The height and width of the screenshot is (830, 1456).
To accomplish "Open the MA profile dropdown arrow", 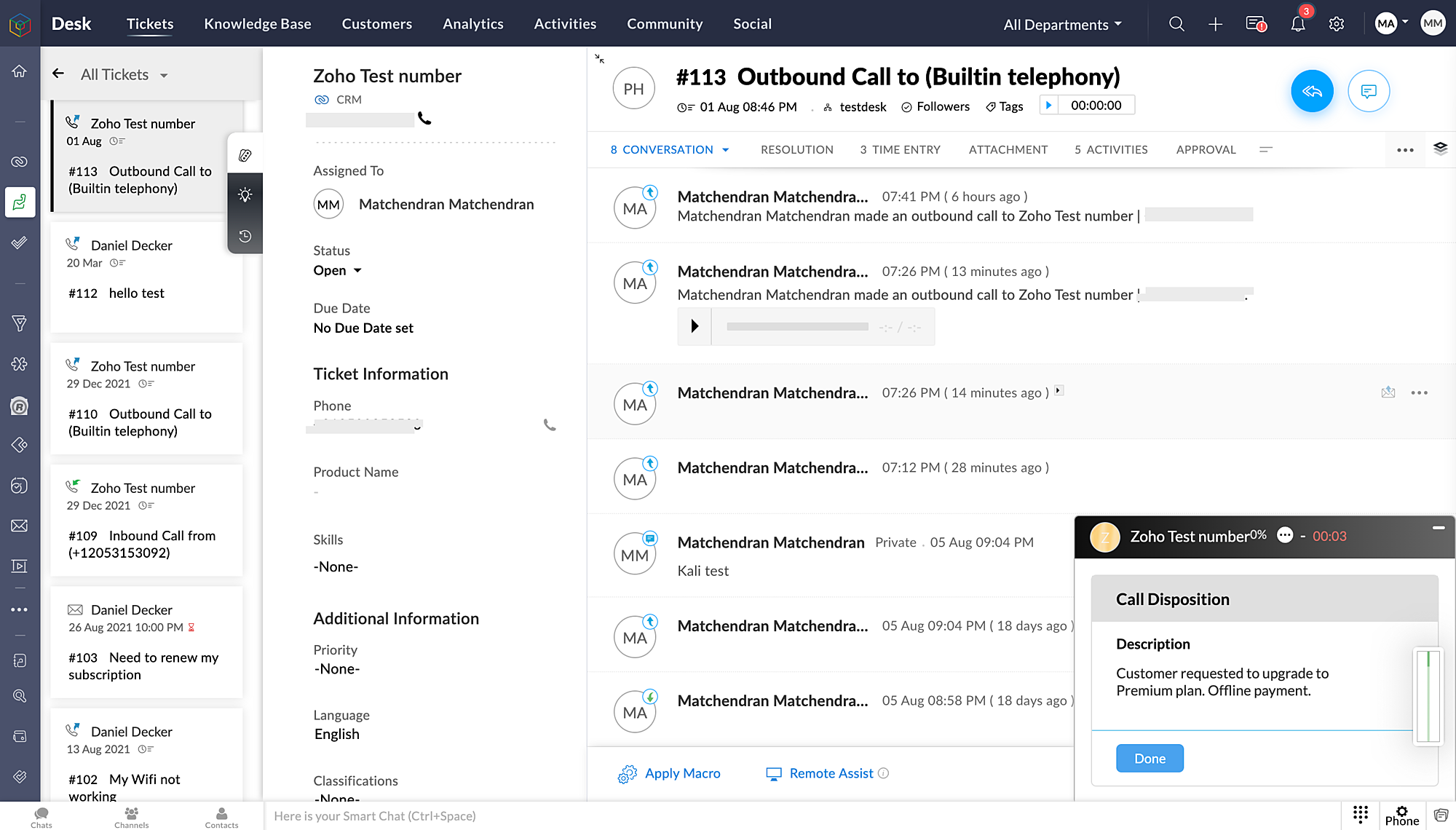I will 1405,22.
